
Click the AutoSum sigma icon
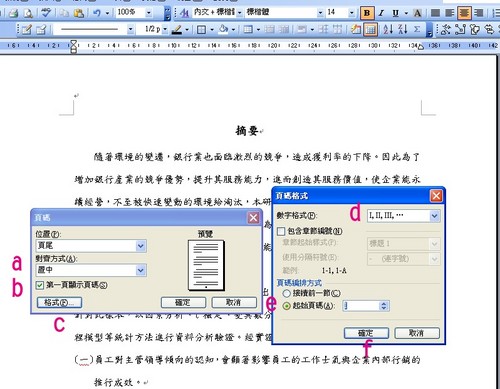point(417,30)
